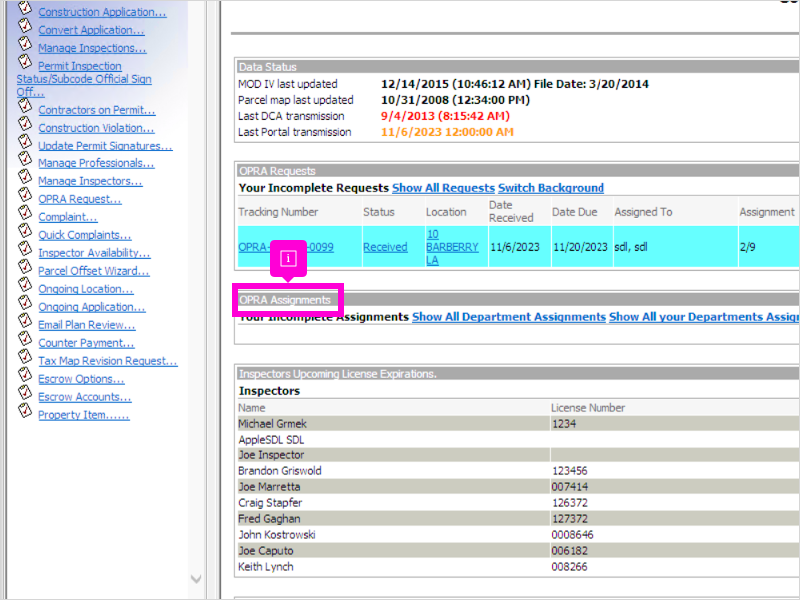
Task: Click the checklist icon beside Construction Violation
Action: coord(25,123)
